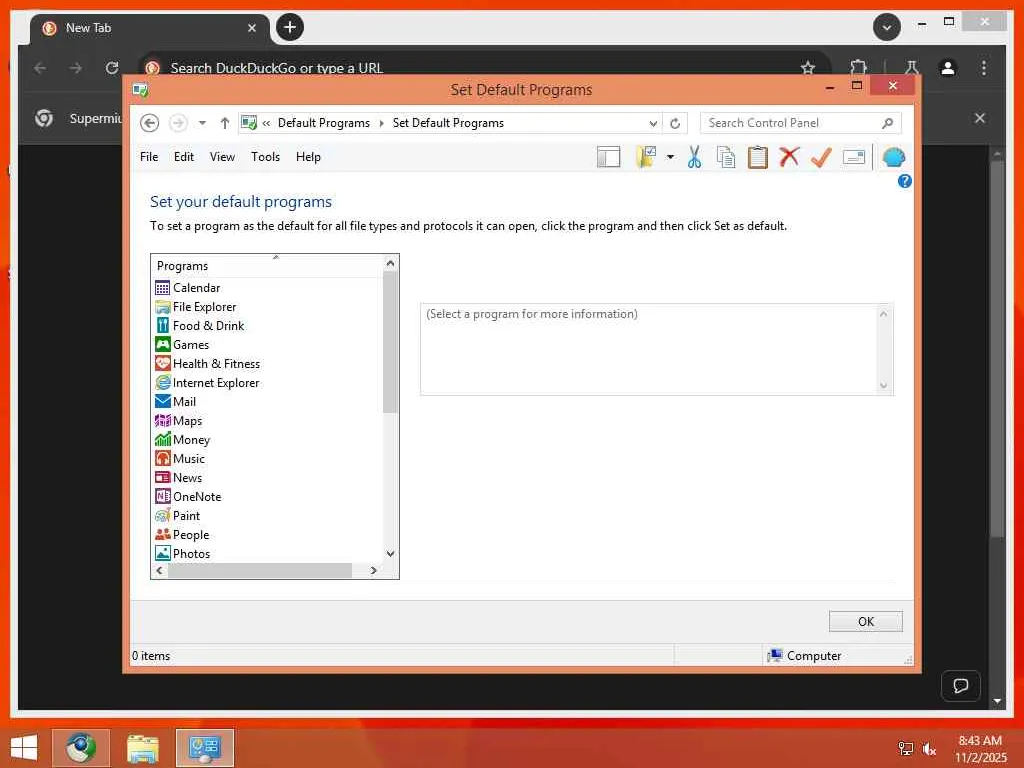Open browser three-dot menu
Image resolution: width=1024 pixels, height=768 pixels.
coord(984,68)
